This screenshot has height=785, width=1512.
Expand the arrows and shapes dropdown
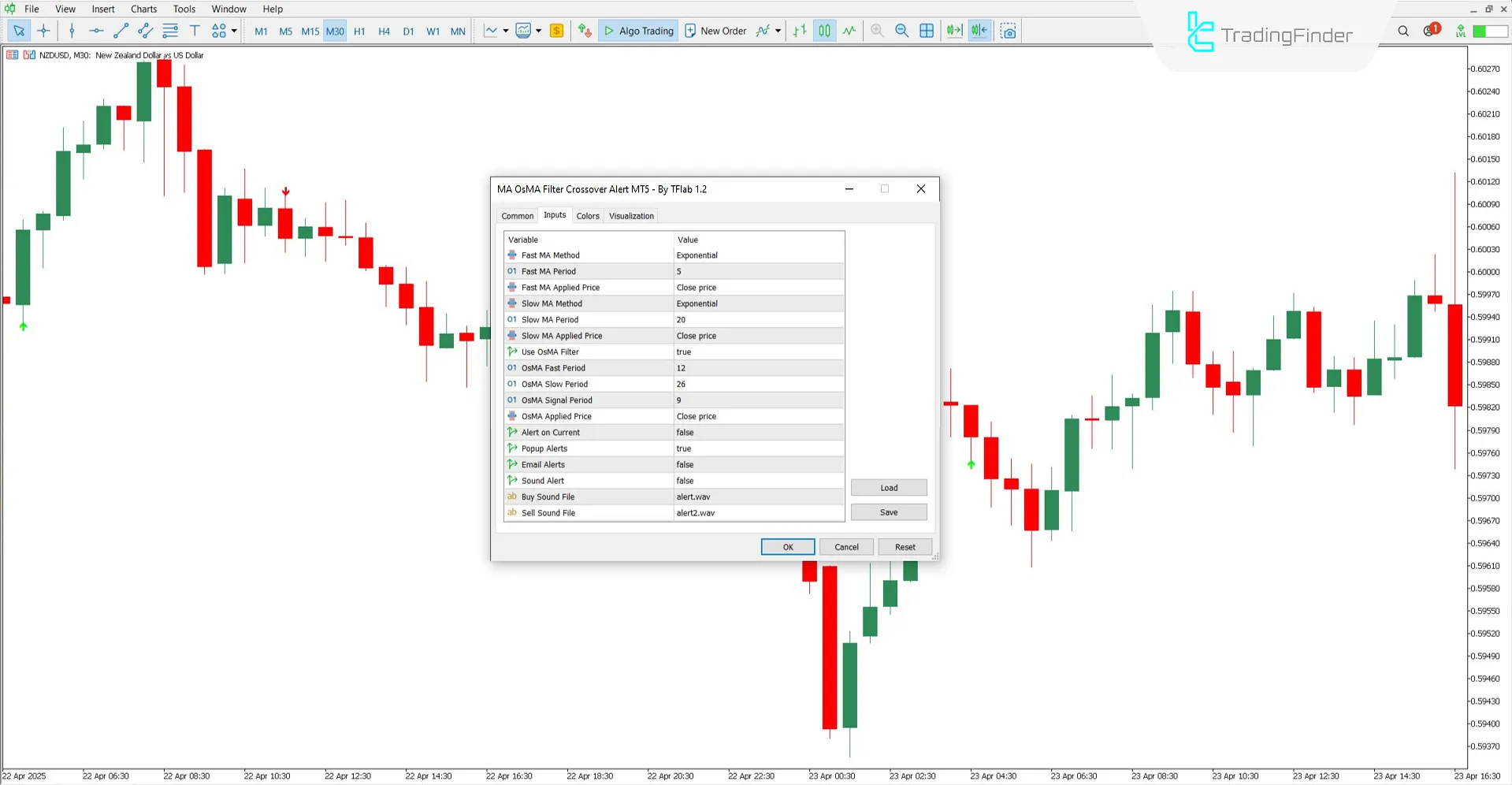coord(234,31)
